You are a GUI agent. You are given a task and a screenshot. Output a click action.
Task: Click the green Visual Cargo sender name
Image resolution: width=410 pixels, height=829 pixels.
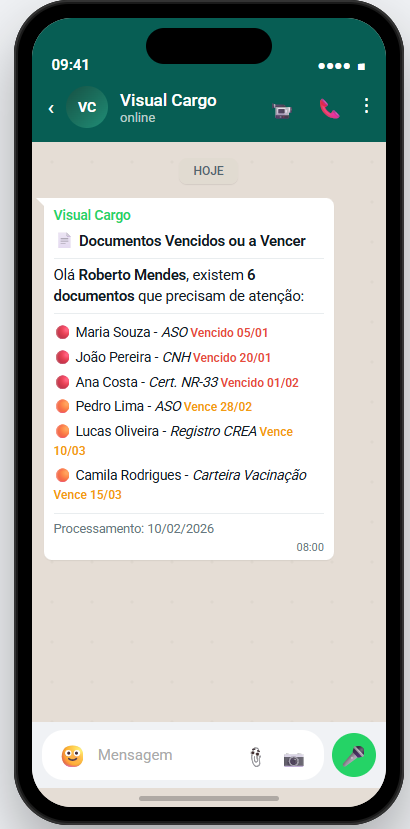[92, 215]
